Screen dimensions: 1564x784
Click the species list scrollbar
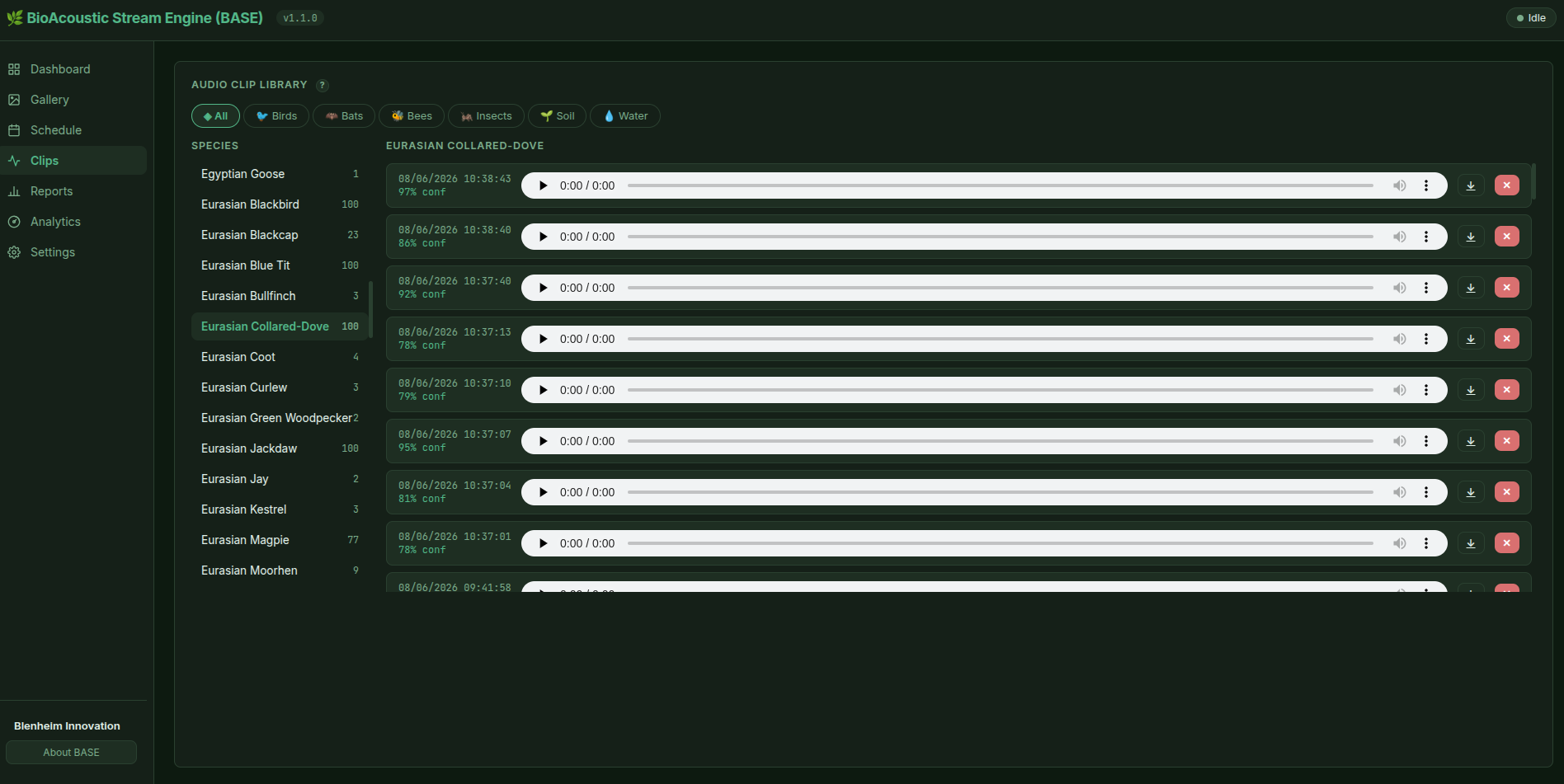click(371, 309)
